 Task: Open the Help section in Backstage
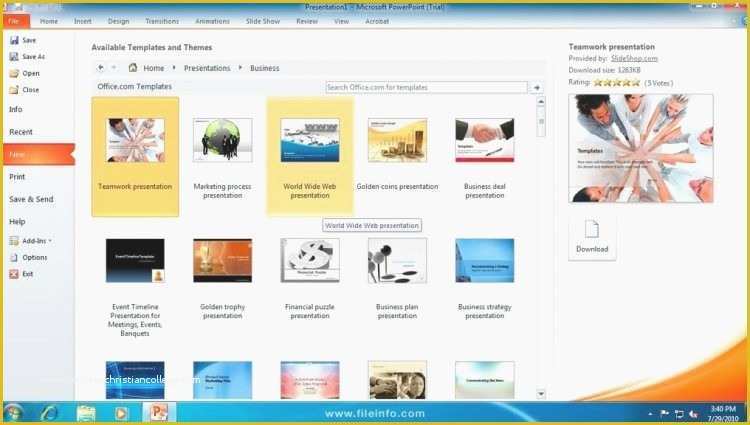click(x=17, y=221)
